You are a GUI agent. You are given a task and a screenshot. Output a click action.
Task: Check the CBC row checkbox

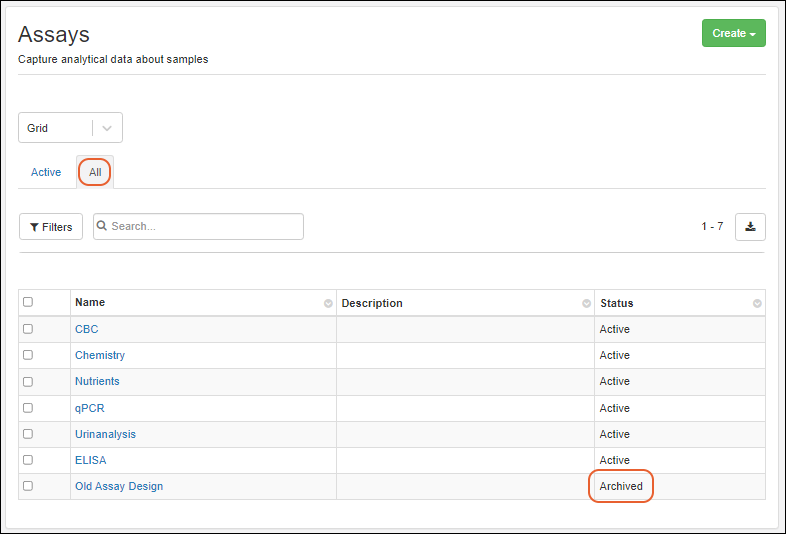[x=28, y=329]
